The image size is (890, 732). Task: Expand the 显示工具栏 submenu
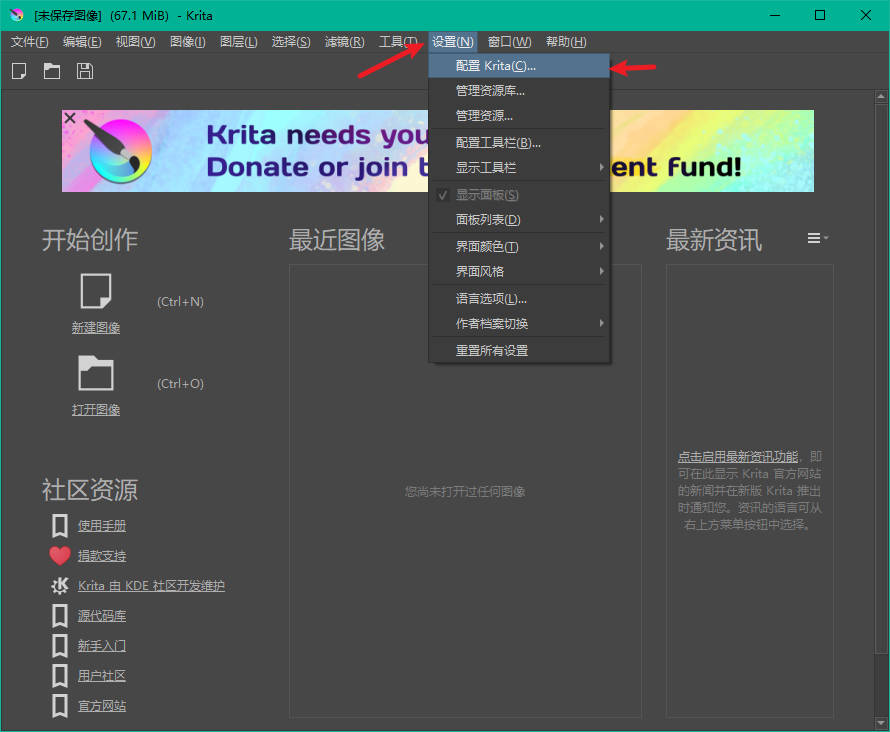pyautogui.click(x=519, y=168)
